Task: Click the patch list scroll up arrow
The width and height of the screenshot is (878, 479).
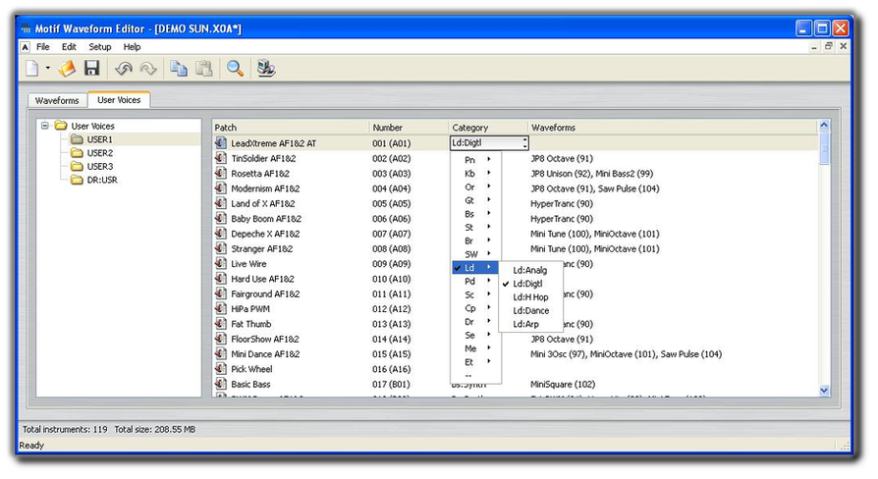Action: pos(824,125)
